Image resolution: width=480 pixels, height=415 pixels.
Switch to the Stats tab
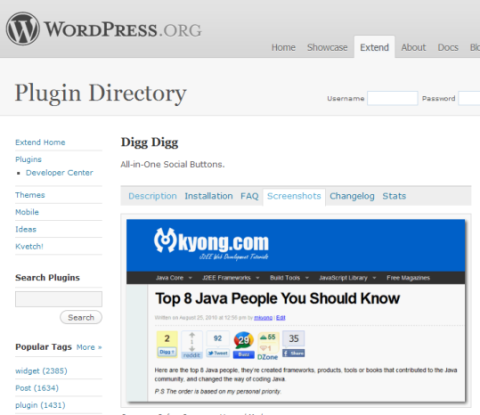[x=394, y=196]
